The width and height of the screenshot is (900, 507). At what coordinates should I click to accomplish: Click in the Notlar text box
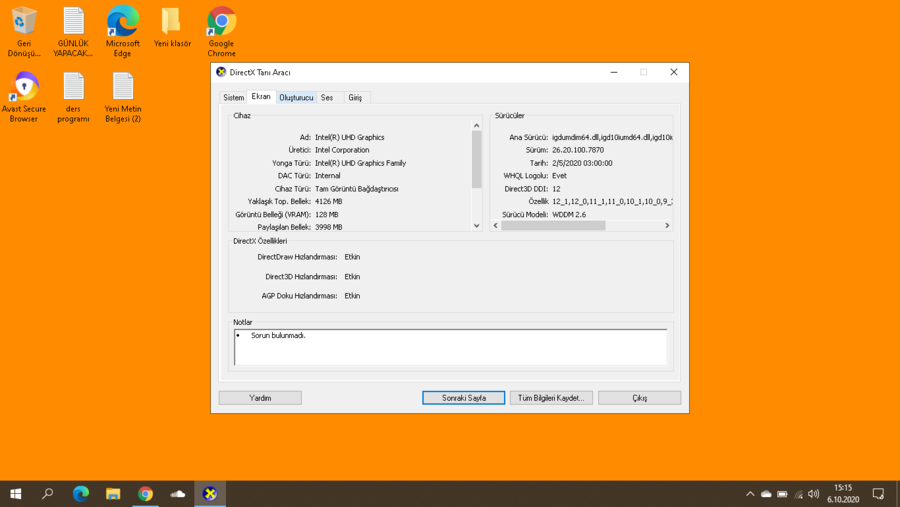[451, 347]
